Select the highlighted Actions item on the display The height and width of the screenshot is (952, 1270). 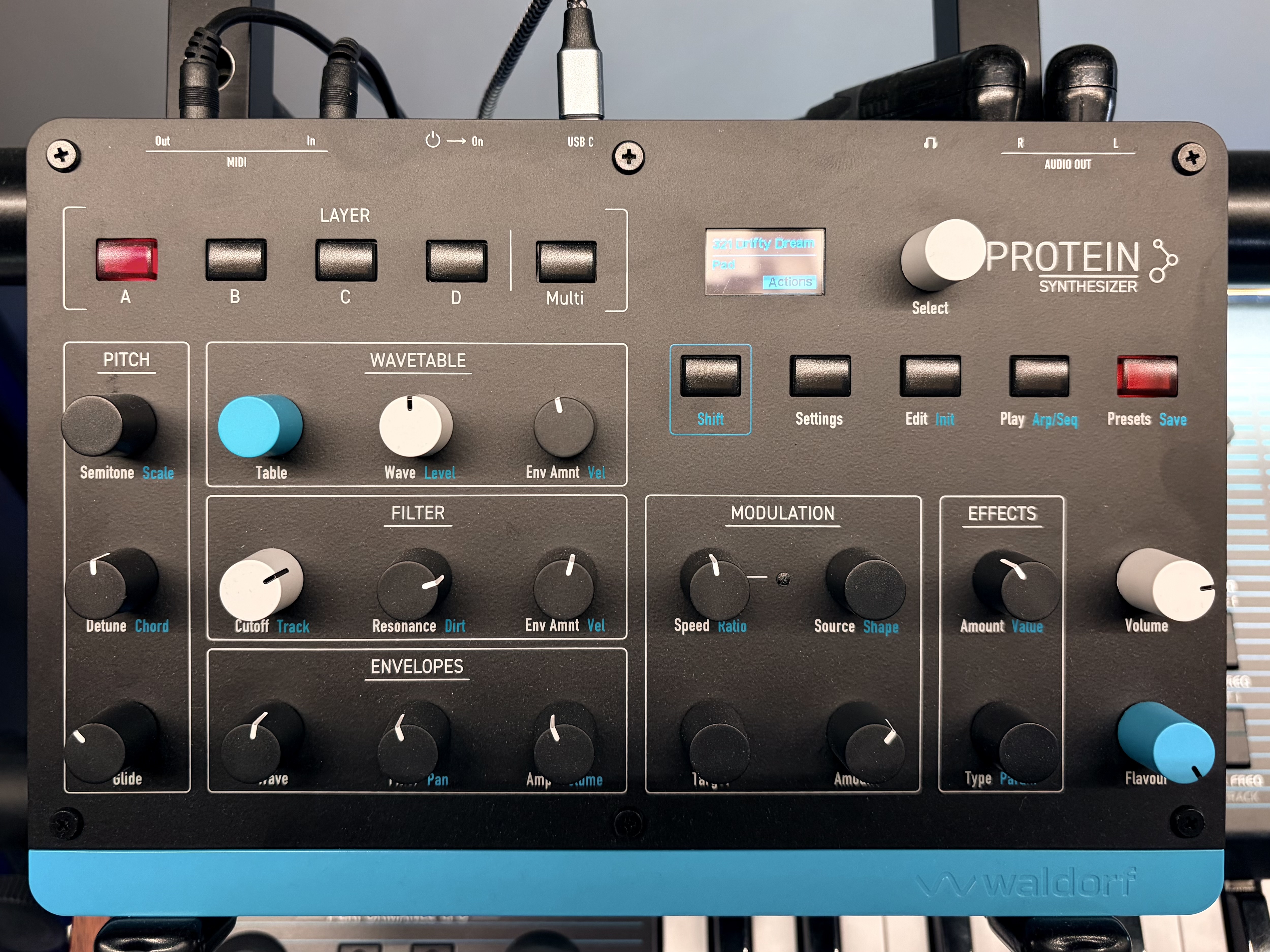(x=789, y=282)
